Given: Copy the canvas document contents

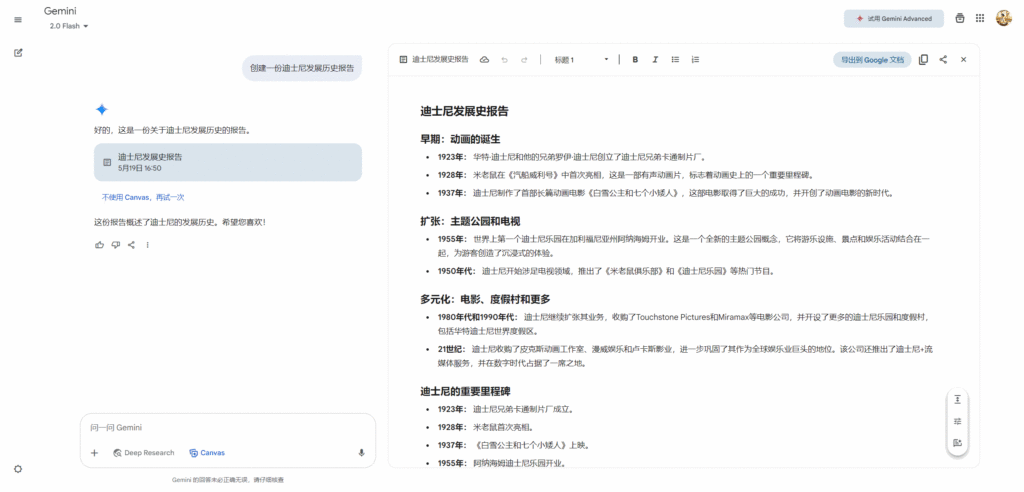Looking at the screenshot, I should pyautogui.click(x=923, y=59).
